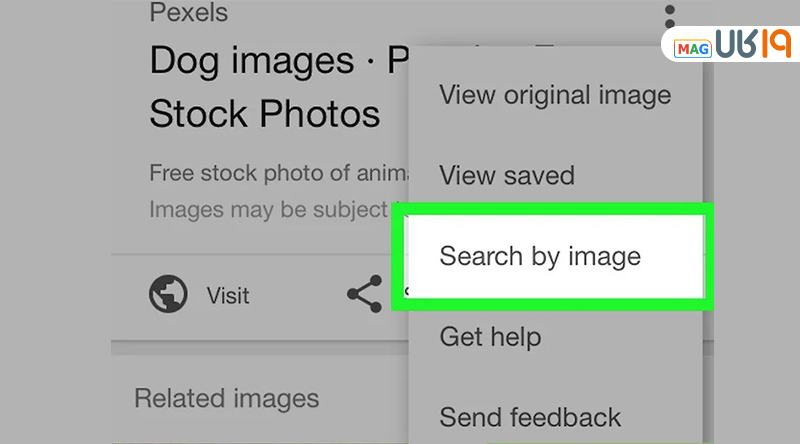Image resolution: width=800 pixels, height=444 pixels.
Task: Click the globe icon beside Visit
Action: (168, 295)
